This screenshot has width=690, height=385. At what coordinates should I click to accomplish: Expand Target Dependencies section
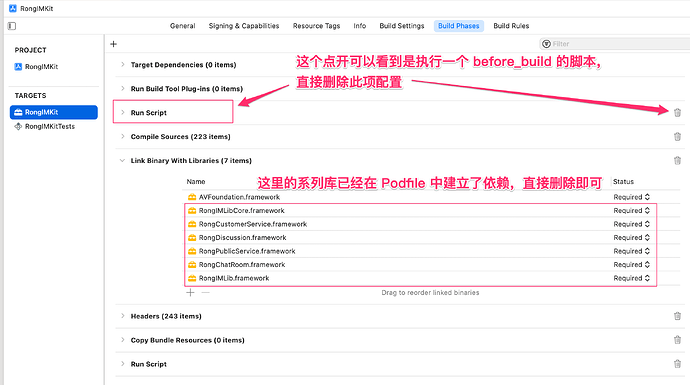(122, 65)
